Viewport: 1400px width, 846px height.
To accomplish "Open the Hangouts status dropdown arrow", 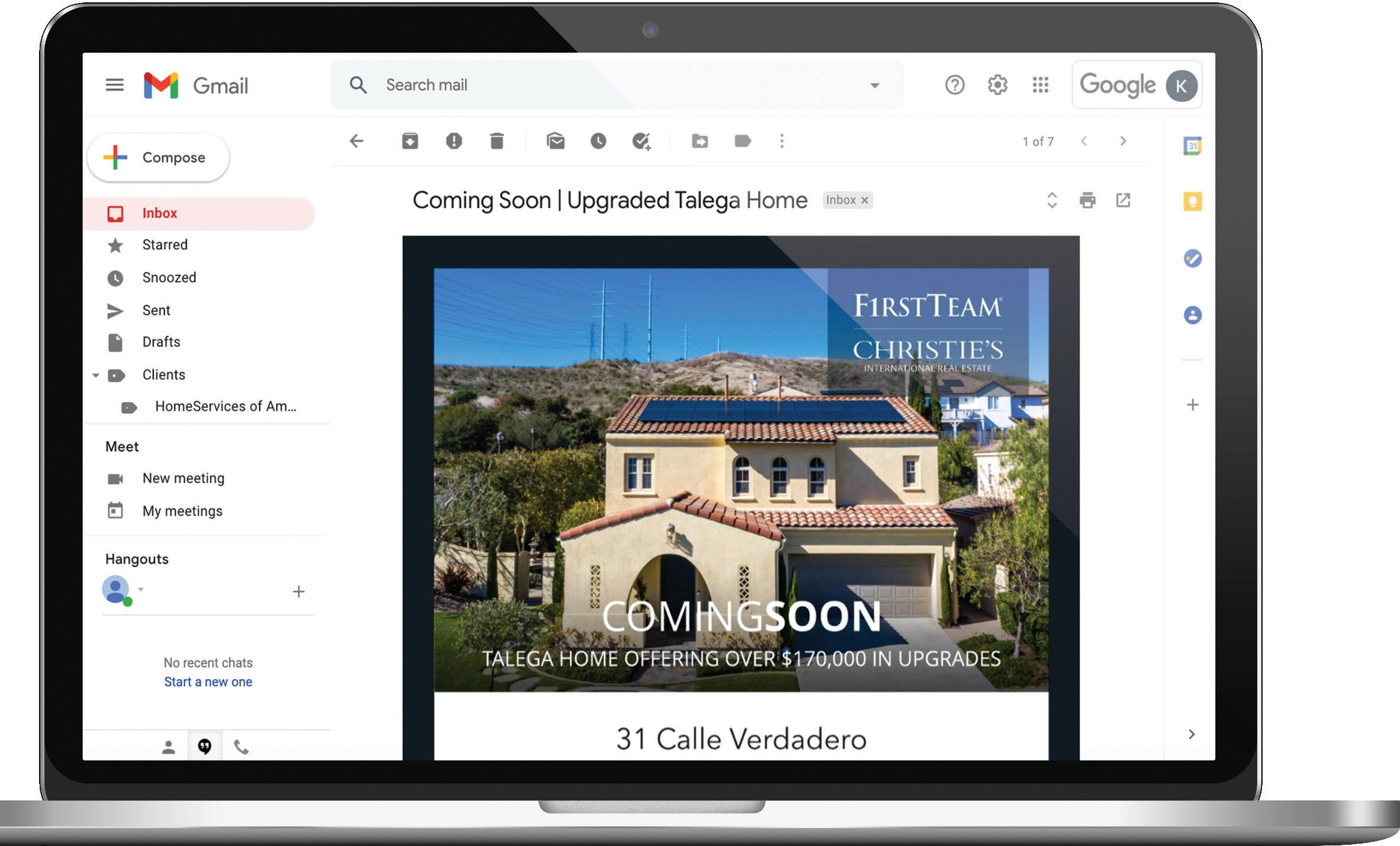I will coord(141,589).
